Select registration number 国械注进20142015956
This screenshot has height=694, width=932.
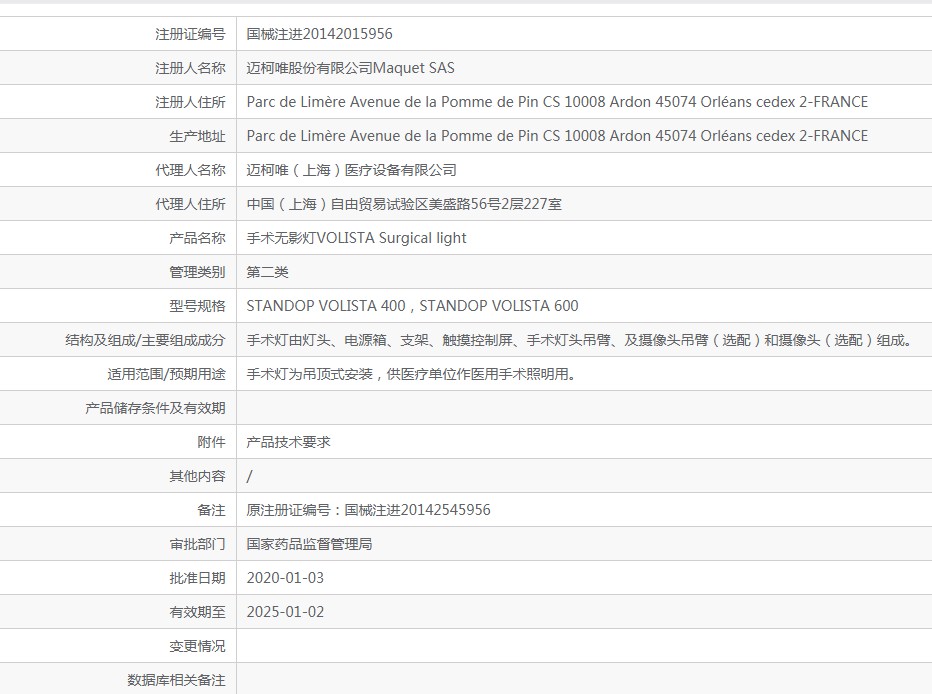319,34
